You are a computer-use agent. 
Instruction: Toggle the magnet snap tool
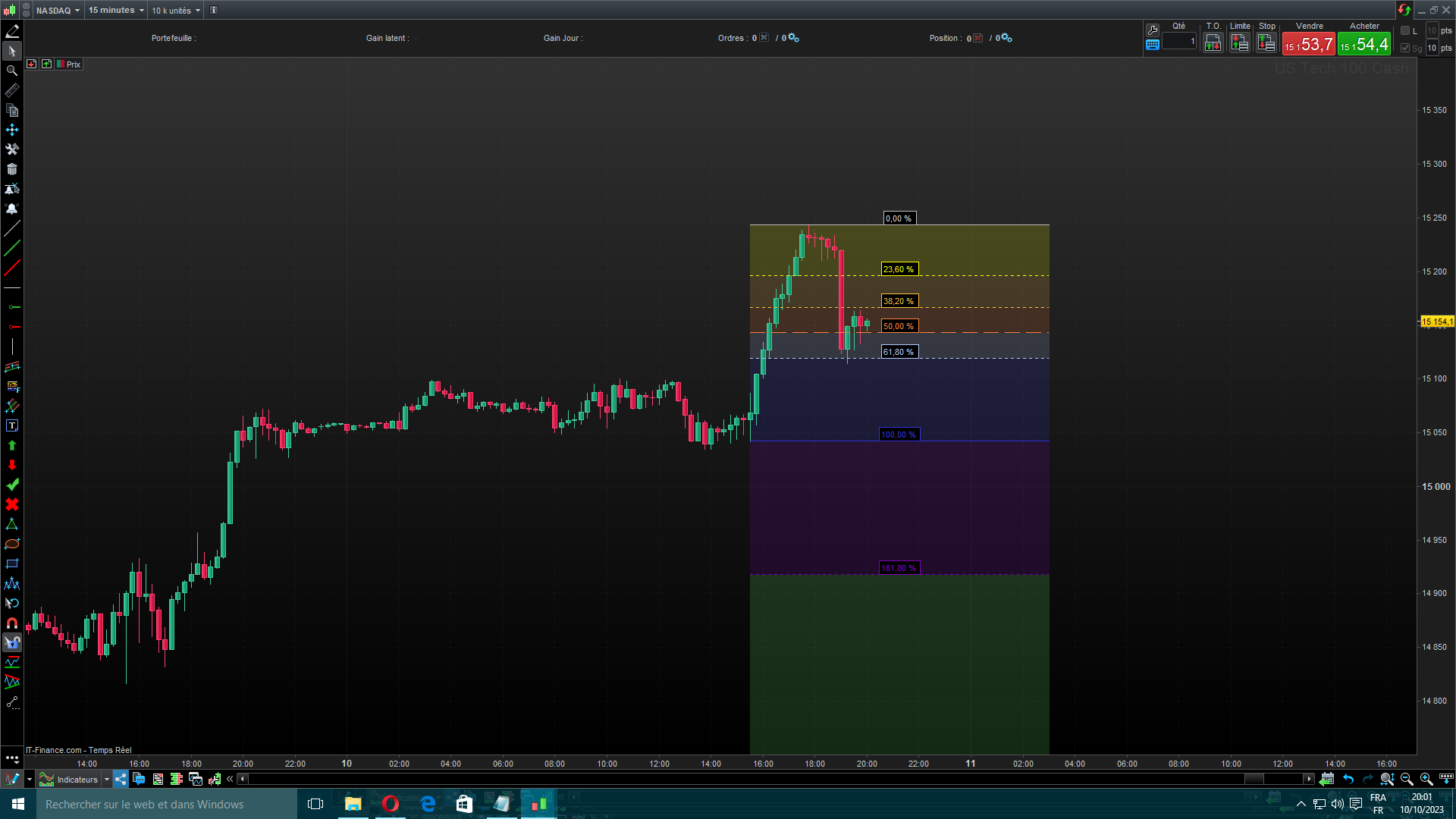[x=12, y=623]
